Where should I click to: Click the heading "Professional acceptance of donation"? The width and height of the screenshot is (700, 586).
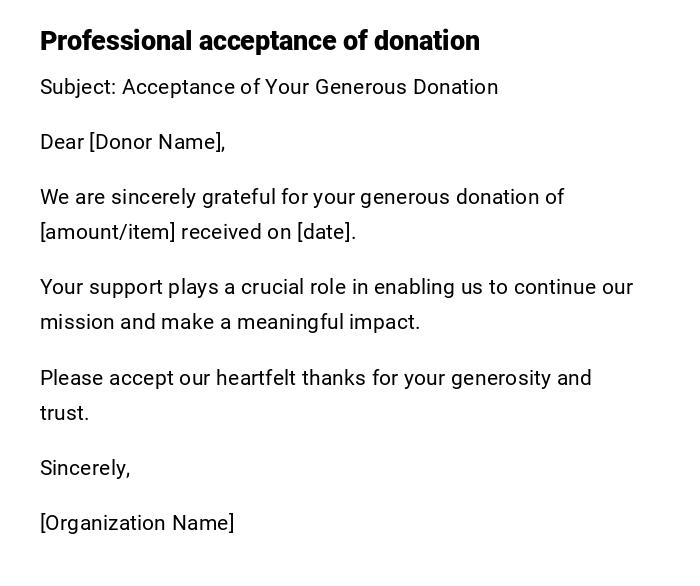click(x=259, y=41)
